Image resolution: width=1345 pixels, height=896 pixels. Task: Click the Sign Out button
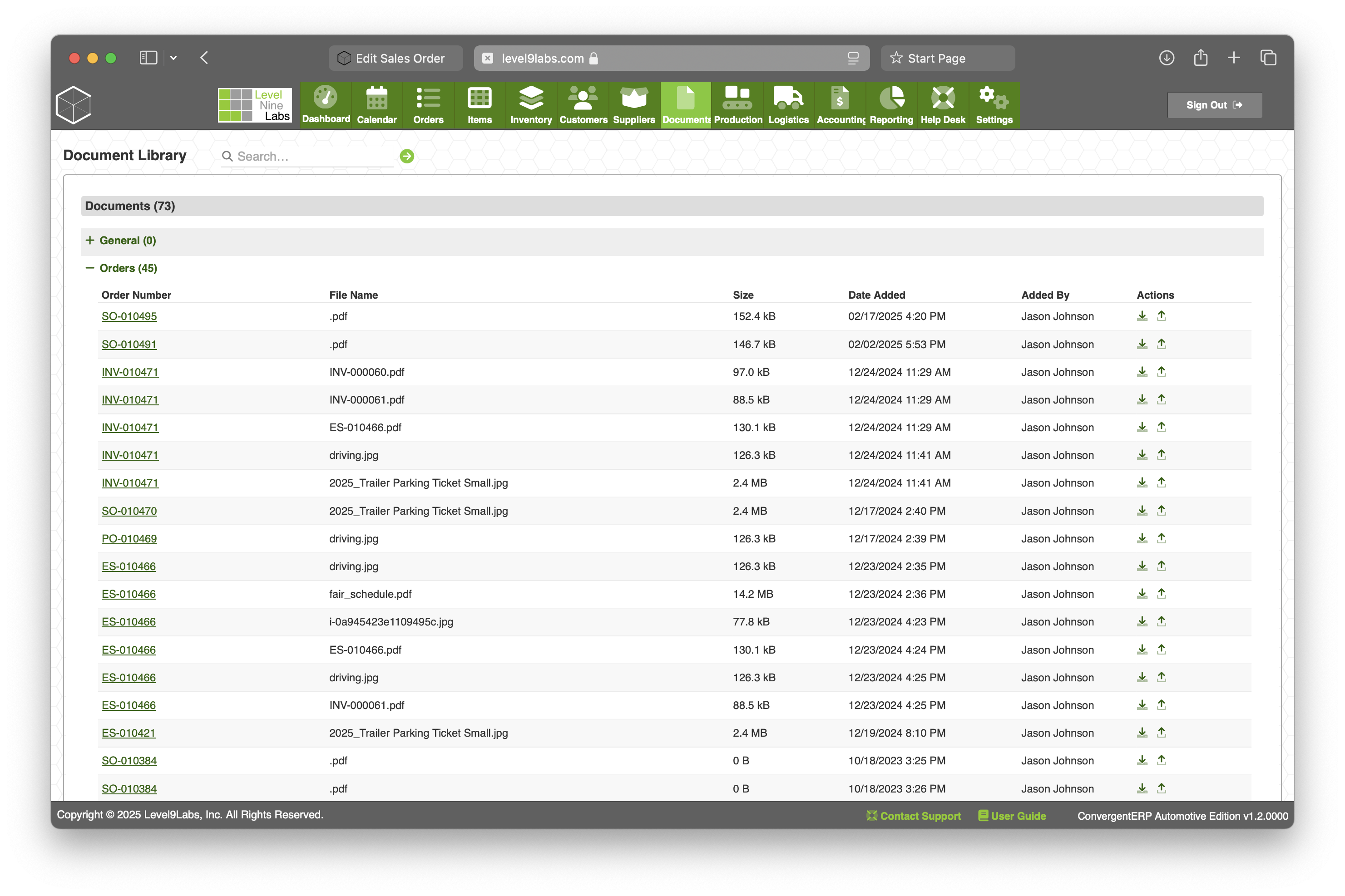(1214, 105)
